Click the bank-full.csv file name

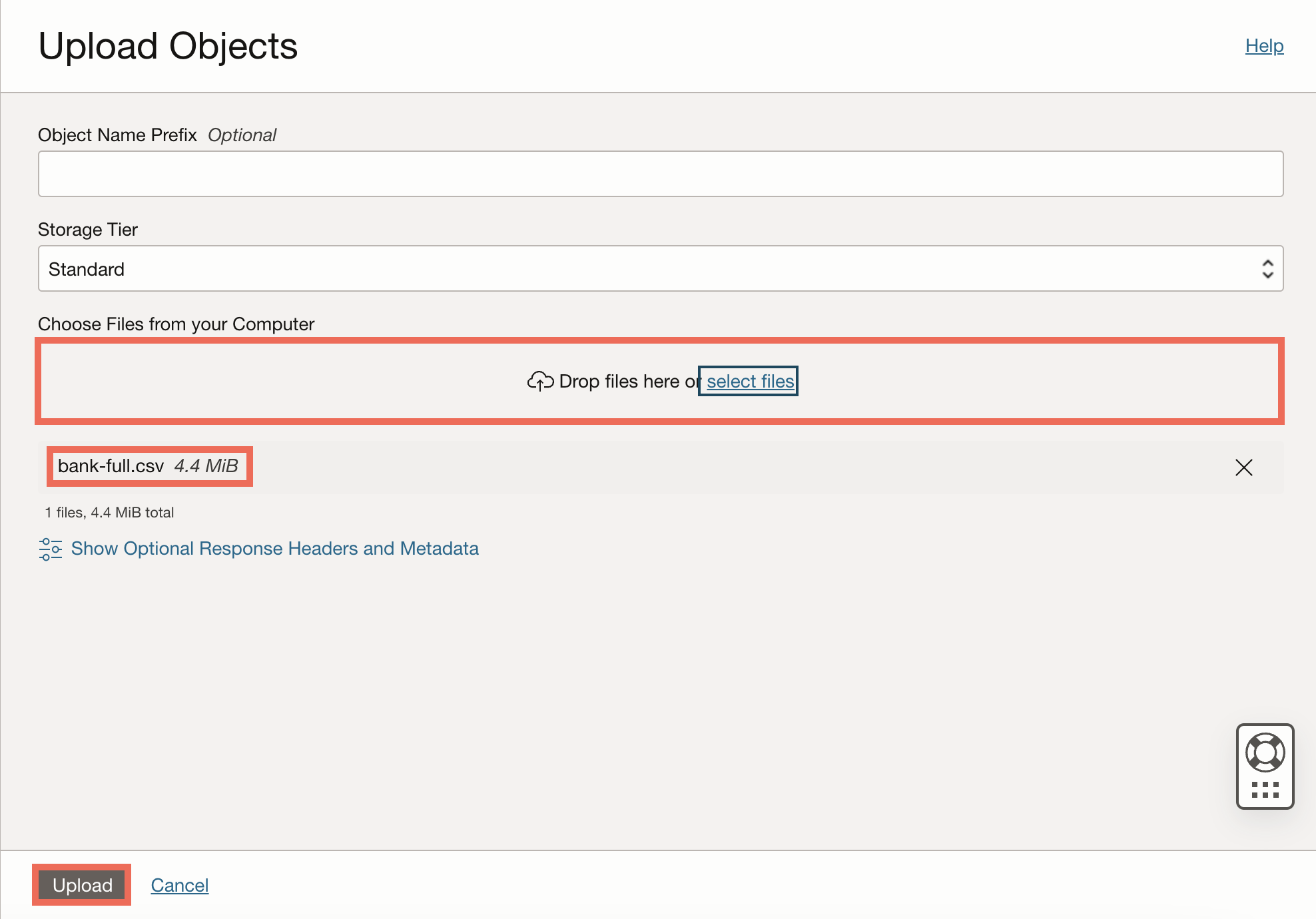coord(111,466)
